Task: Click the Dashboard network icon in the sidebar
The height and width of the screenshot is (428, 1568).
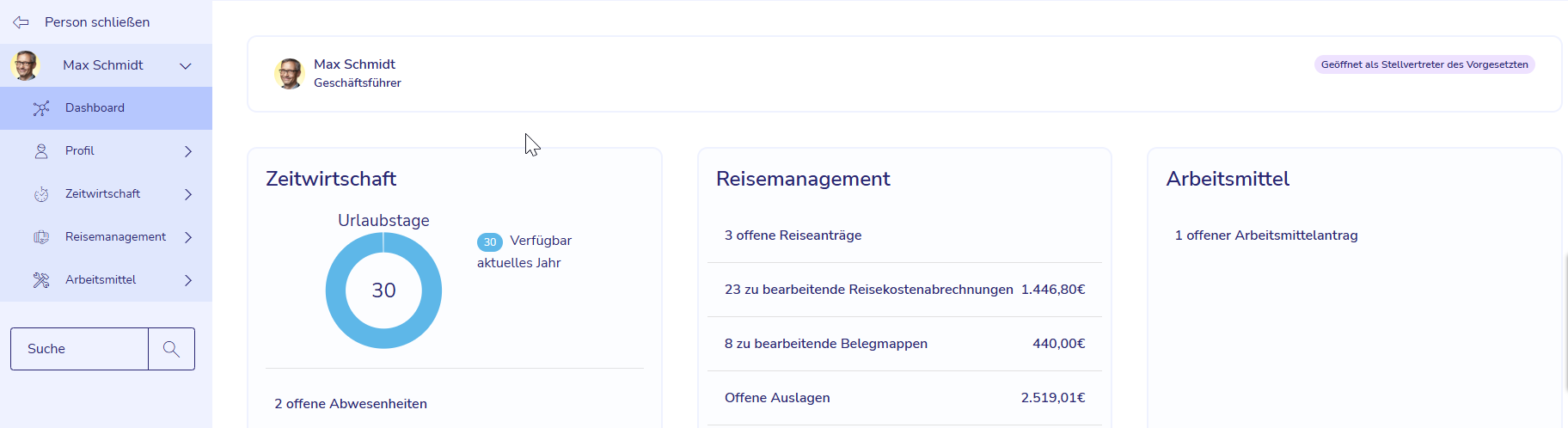Action: pyautogui.click(x=41, y=108)
